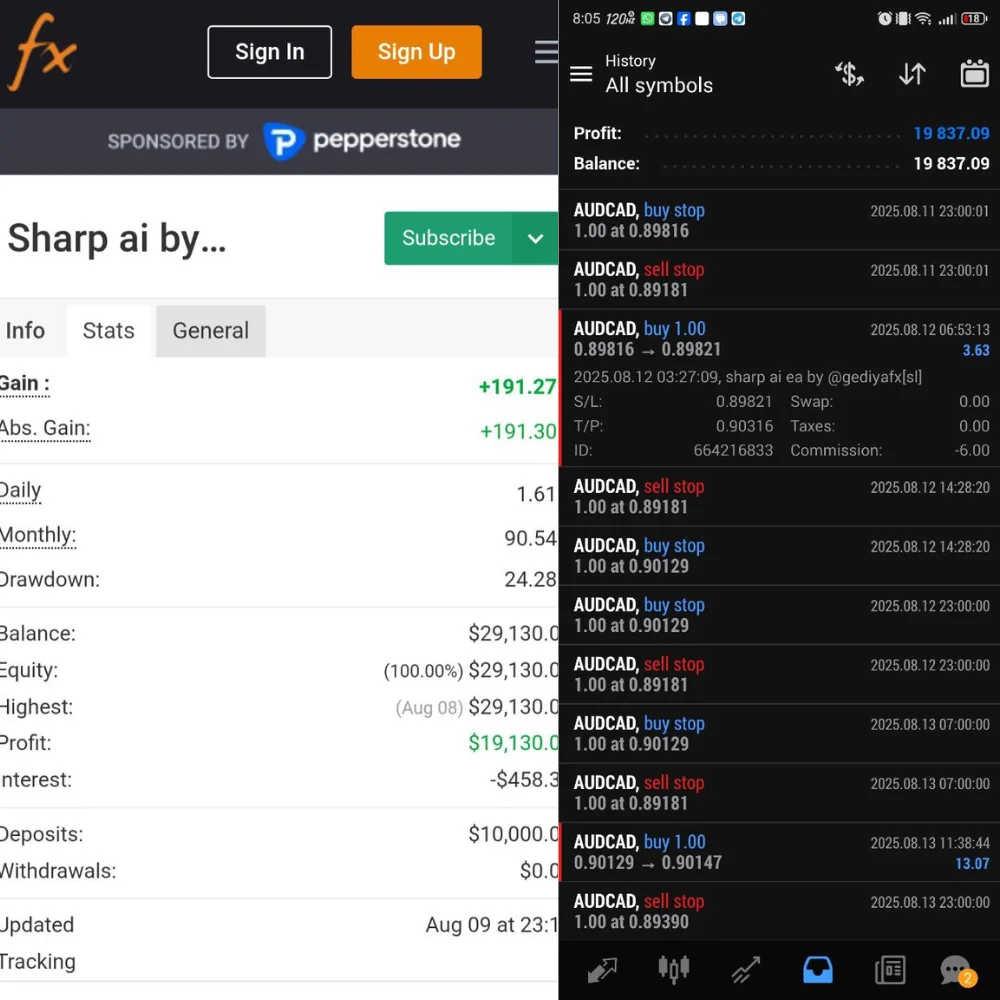Tap Profit value 19 837.09 in blue
The height and width of the screenshot is (1000, 1000).
(x=951, y=133)
